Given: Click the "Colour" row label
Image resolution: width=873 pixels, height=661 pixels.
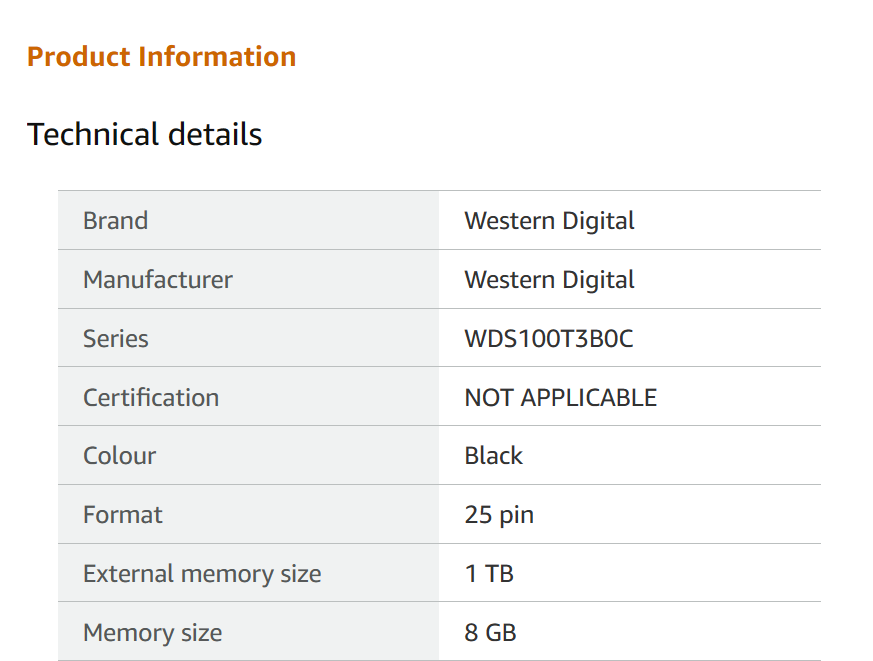Looking at the screenshot, I should 119,456.
